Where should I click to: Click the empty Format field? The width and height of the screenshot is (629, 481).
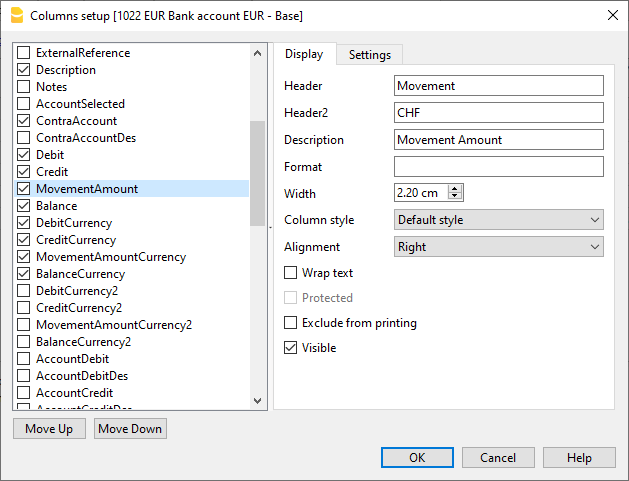tap(499, 166)
